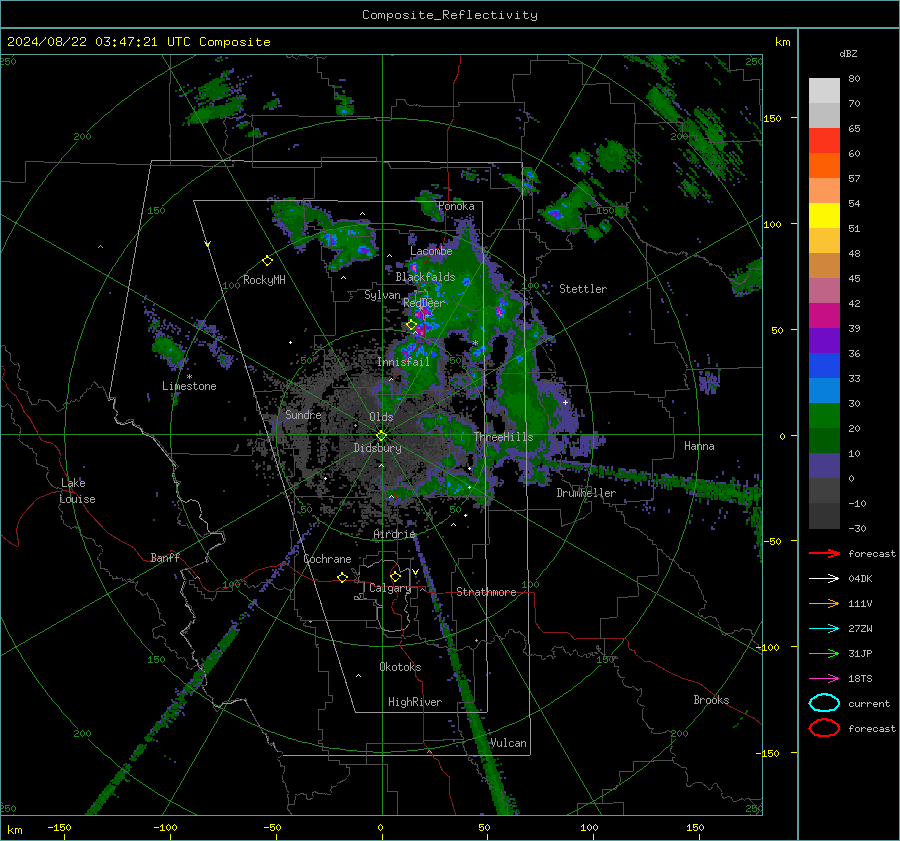Click the Blackfalds town label

click(x=425, y=277)
